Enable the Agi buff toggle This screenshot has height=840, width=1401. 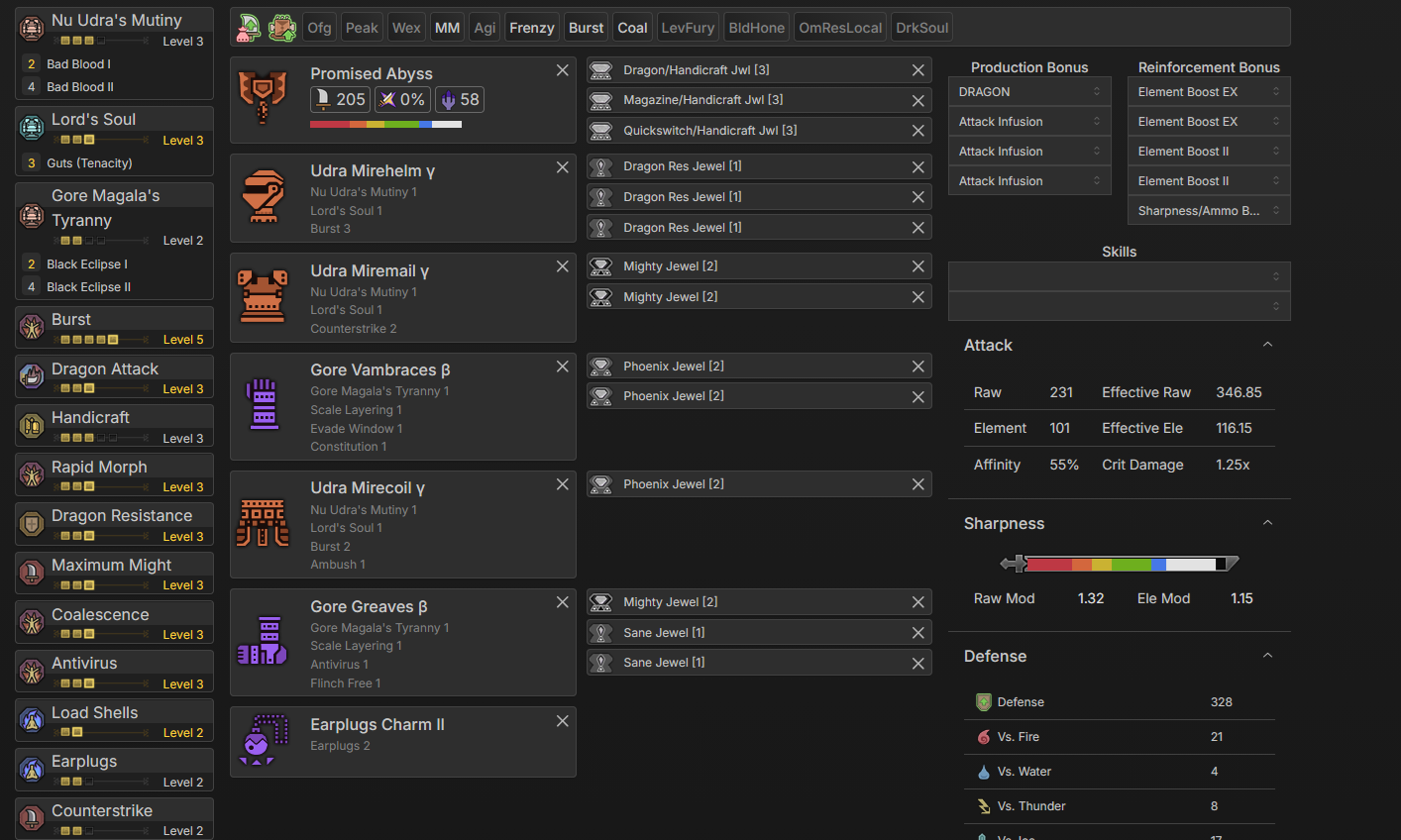point(485,28)
